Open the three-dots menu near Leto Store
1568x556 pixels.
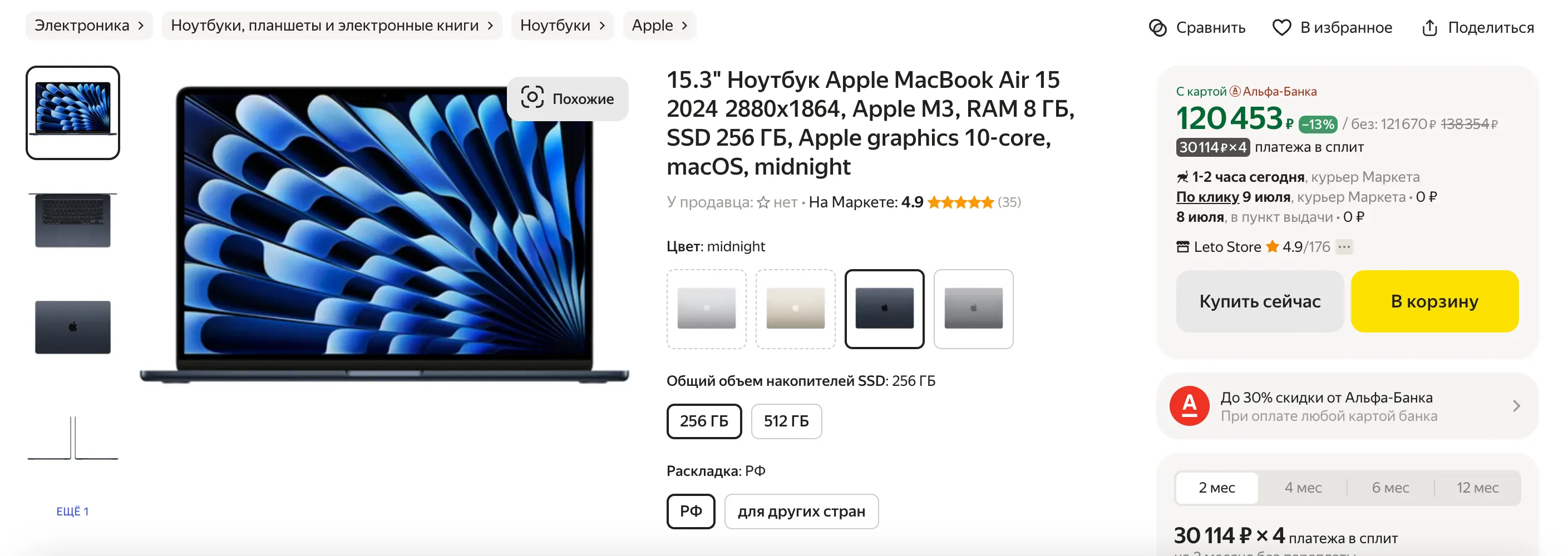tap(1344, 246)
